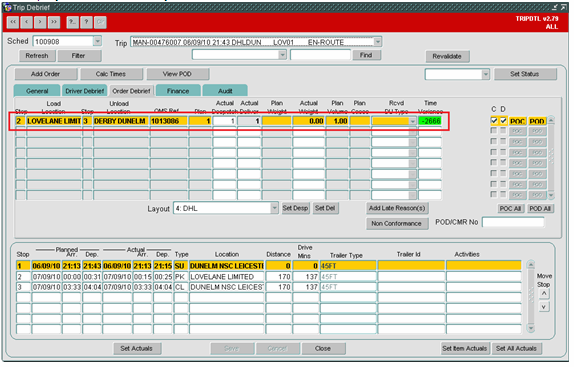Viewport: 574px width, 367px height.
Task: Go to last record with double-right arrow
Action: (54, 22)
